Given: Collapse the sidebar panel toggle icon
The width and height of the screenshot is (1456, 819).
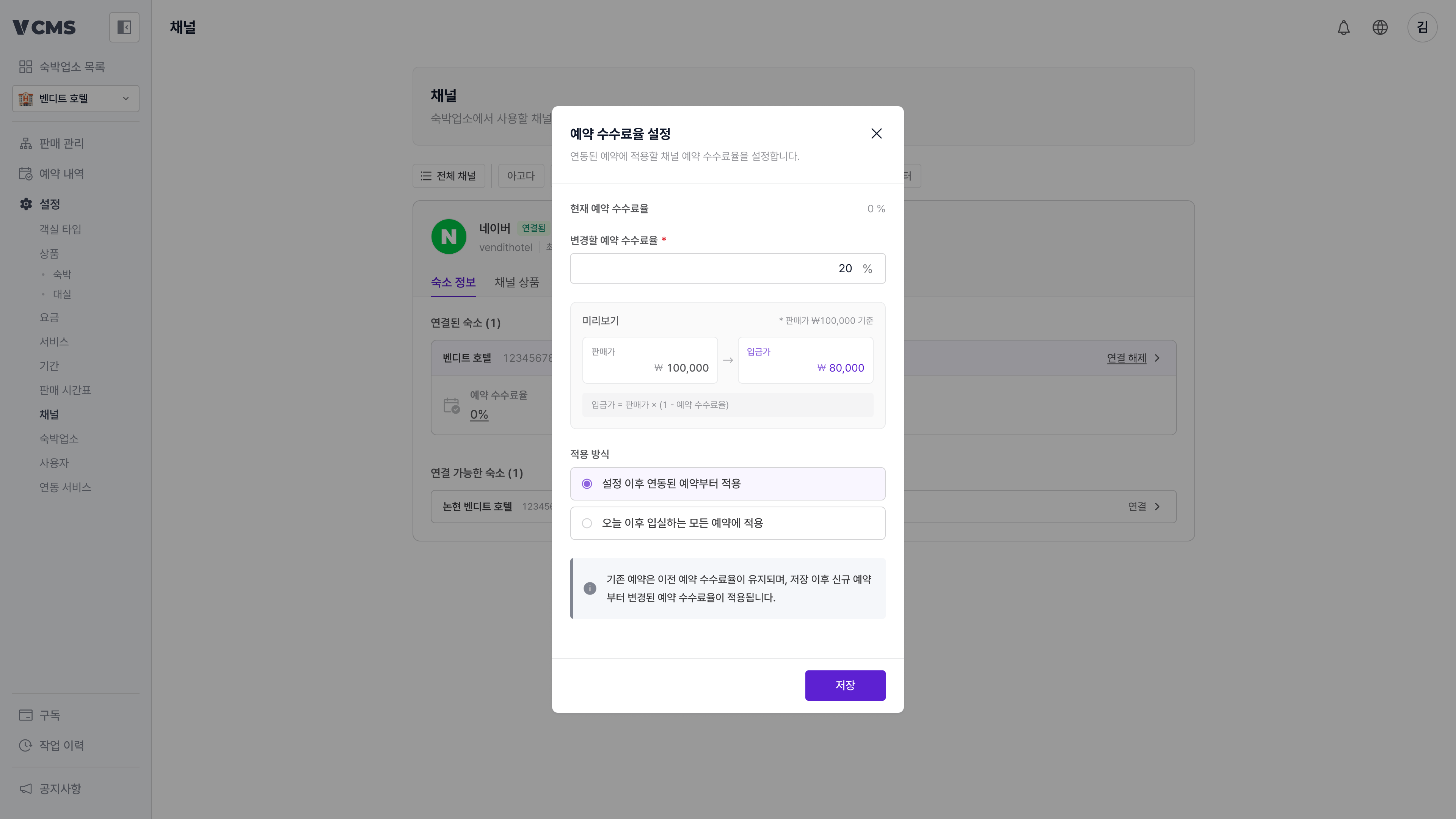Looking at the screenshot, I should coord(124,27).
